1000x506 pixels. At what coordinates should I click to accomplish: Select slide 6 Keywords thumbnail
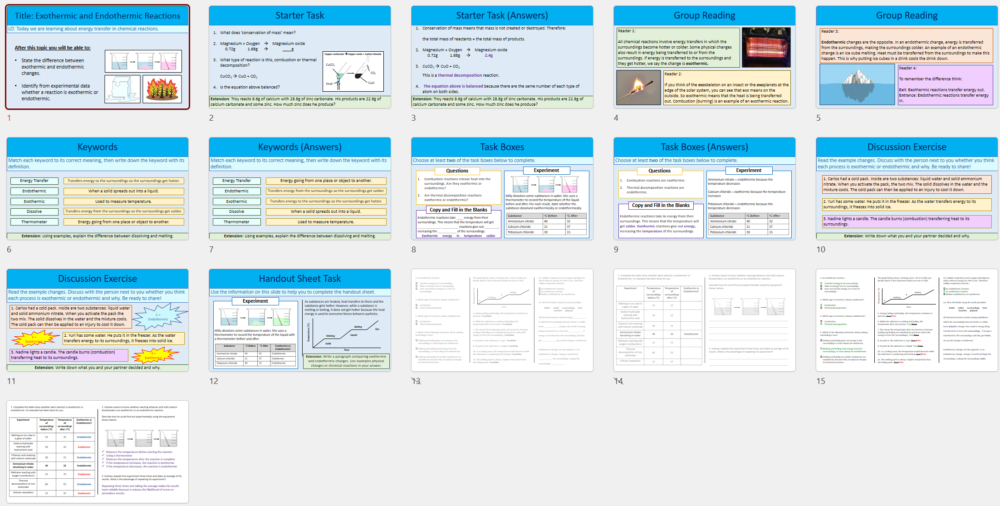pos(98,189)
